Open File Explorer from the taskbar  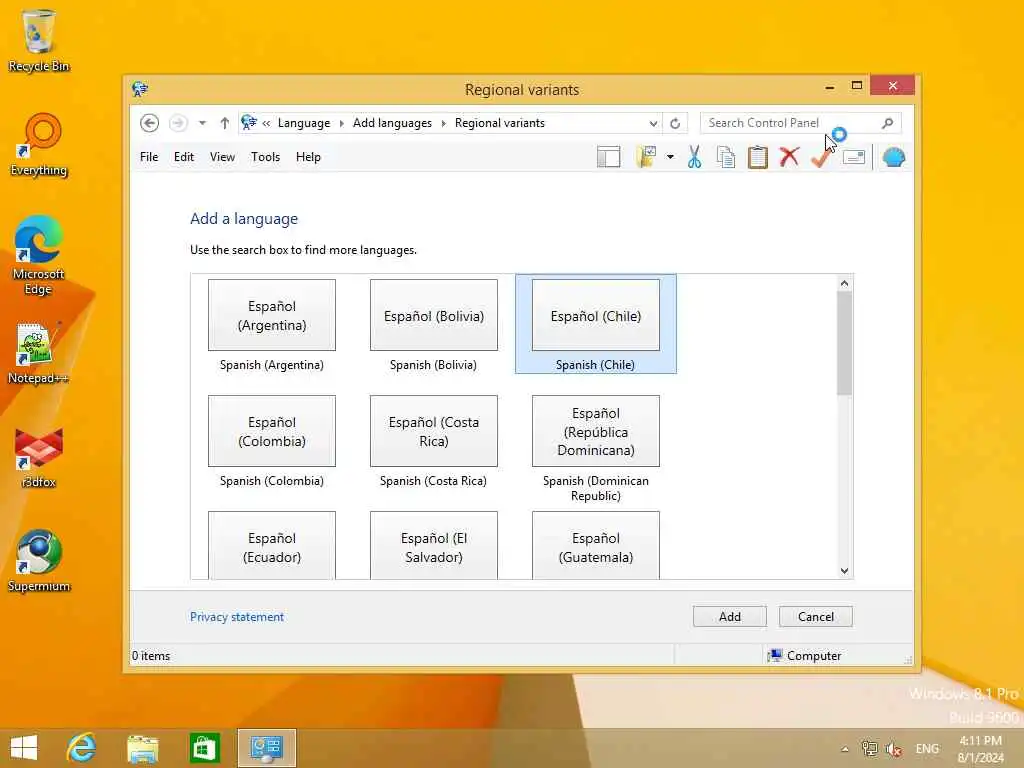(x=143, y=748)
